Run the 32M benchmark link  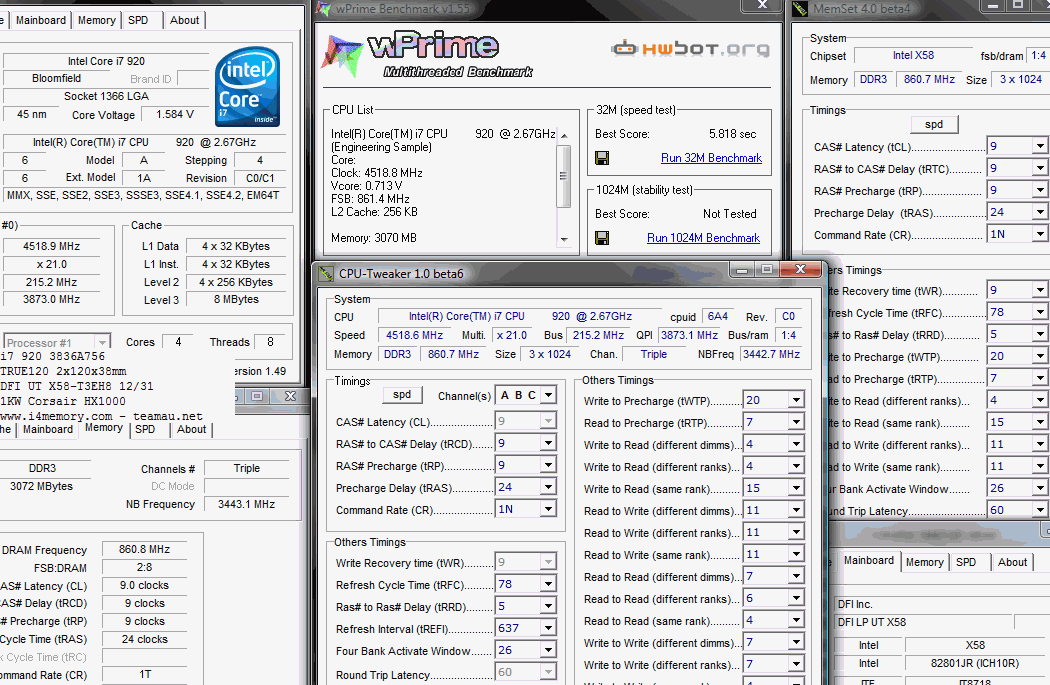pyautogui.click(x=711, y=158)
